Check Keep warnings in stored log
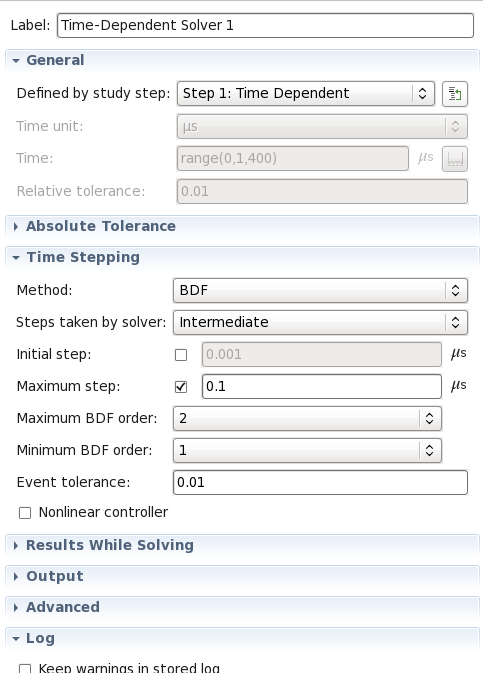Viewport: 483px width, 673px height. 25,668
